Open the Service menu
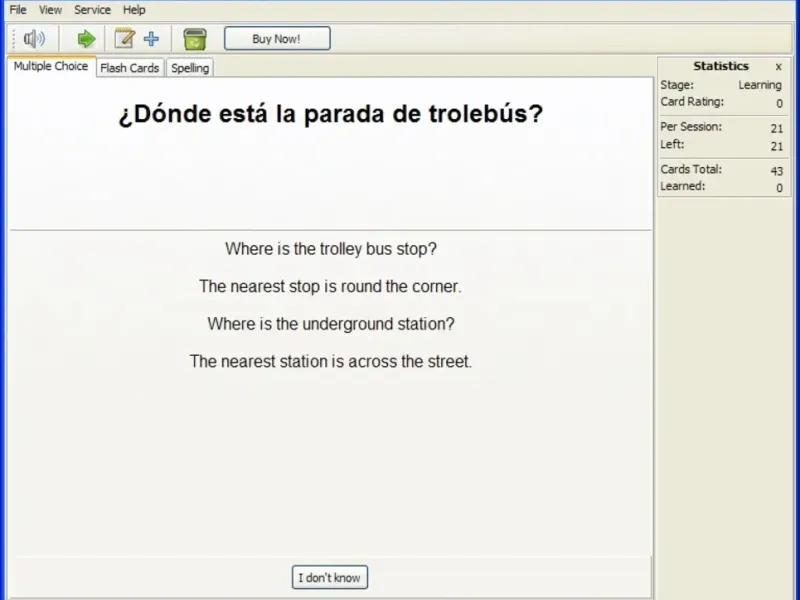Image resolution: width=800 pixels, height=600 pixels. click(x=92, y=10)
